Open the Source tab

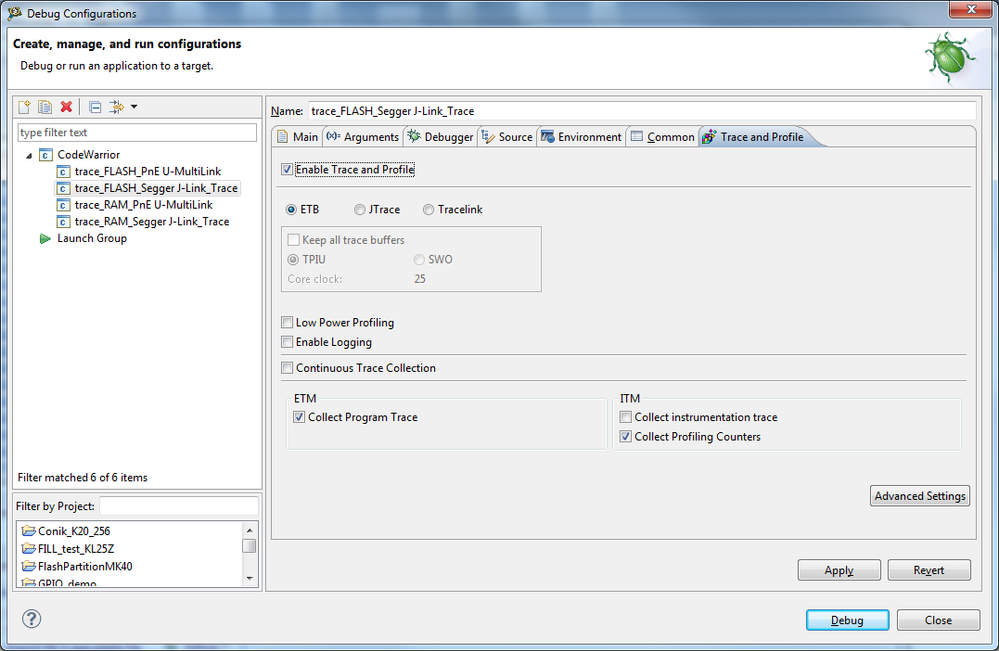507,137
